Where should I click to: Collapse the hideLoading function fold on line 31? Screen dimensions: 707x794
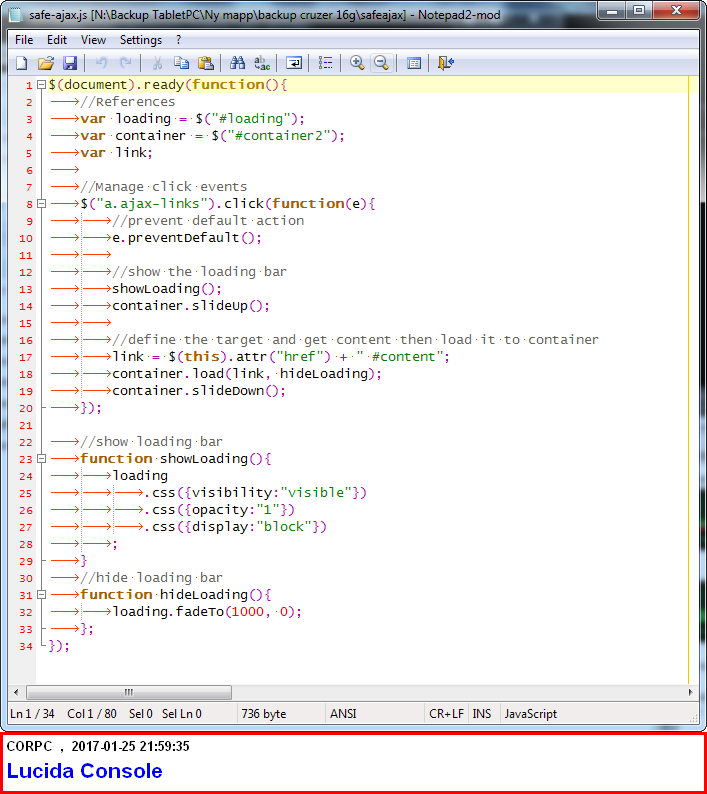41,595
